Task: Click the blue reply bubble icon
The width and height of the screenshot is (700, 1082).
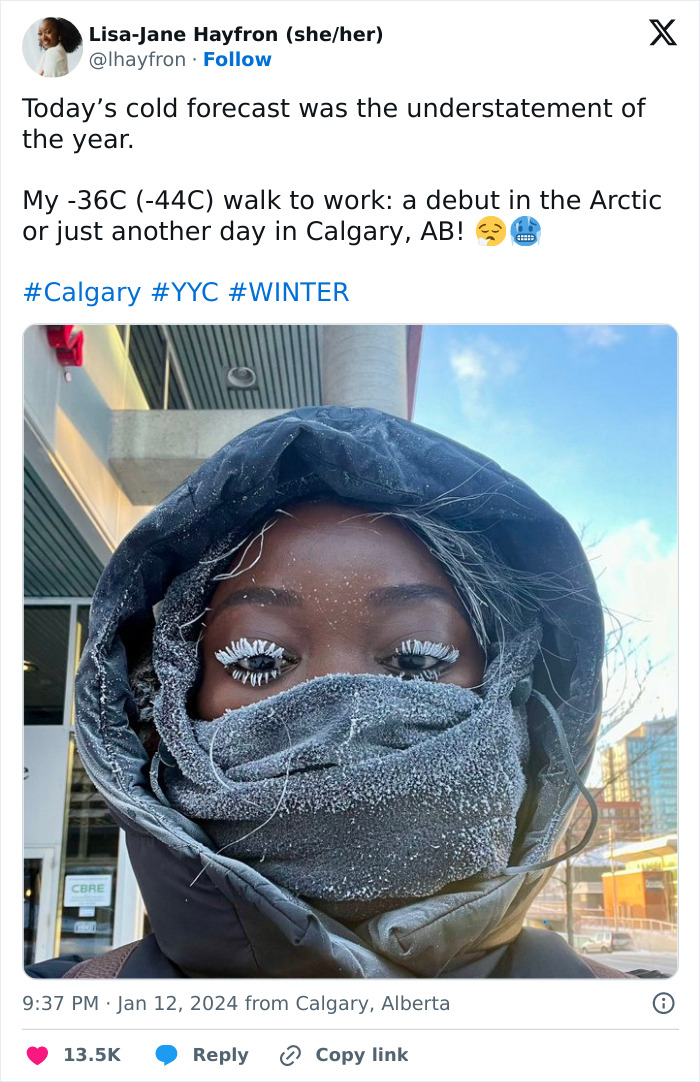Action: click(166, 1055)
